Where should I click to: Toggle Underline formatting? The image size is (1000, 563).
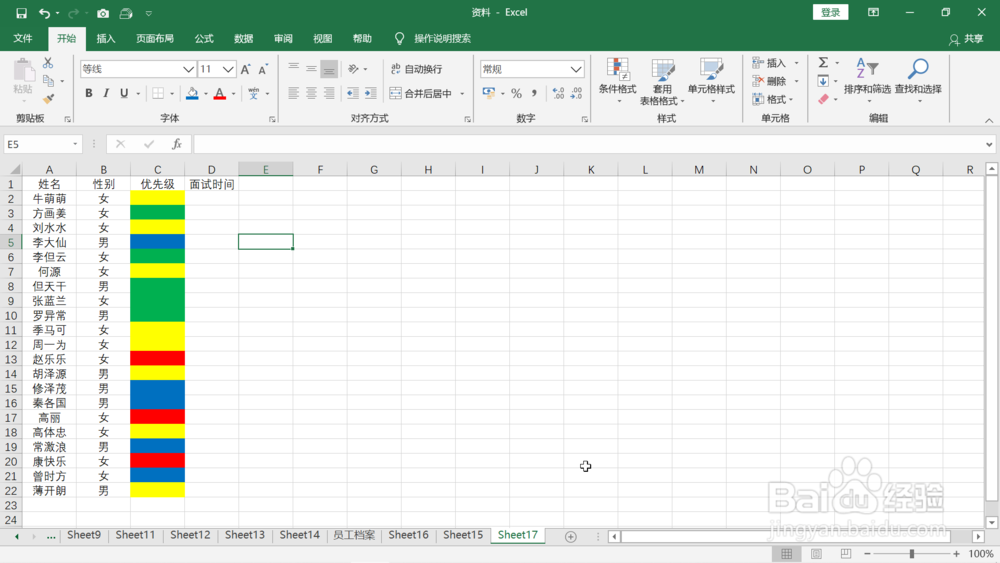click(124, 94)
